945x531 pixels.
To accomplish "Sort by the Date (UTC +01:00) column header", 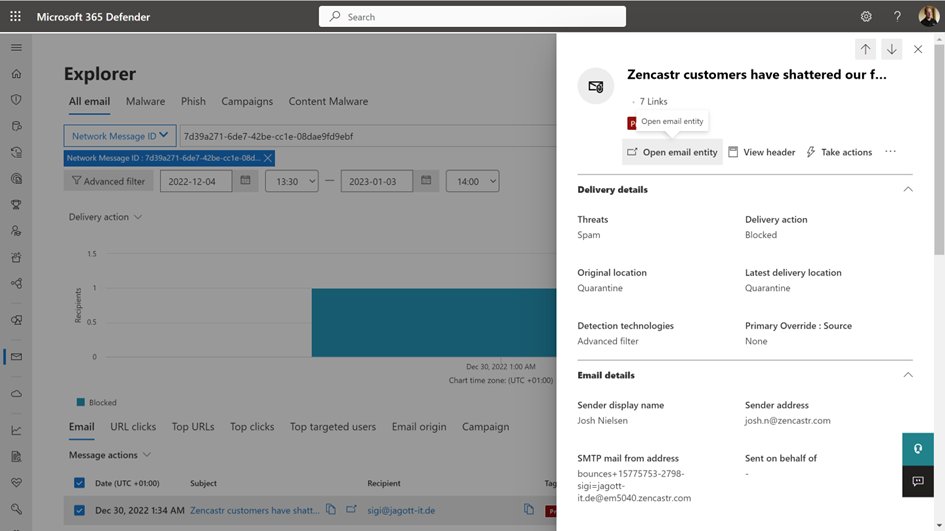I will coord(127,483).
